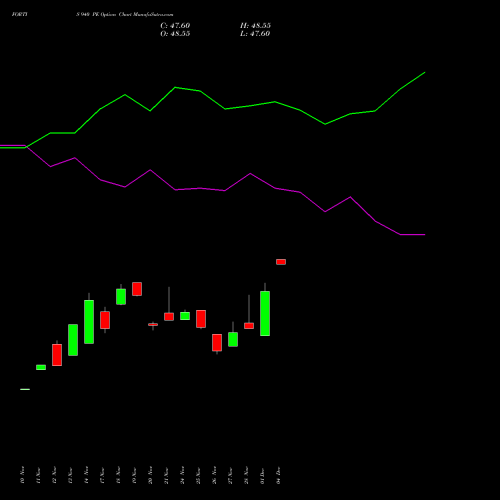This screenshot has height=500, width=500.
Task: Select the 04 Dec date label
Action: point(278,475)
